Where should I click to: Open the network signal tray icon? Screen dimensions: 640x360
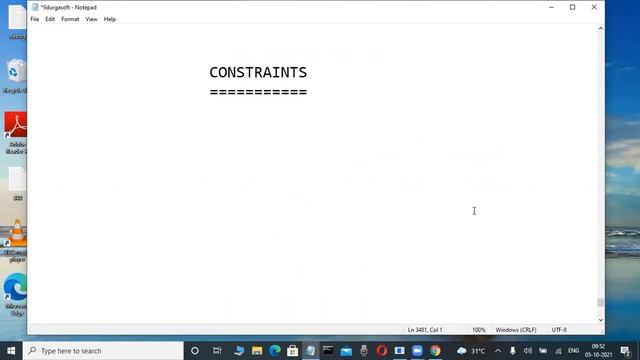[558, 351]
